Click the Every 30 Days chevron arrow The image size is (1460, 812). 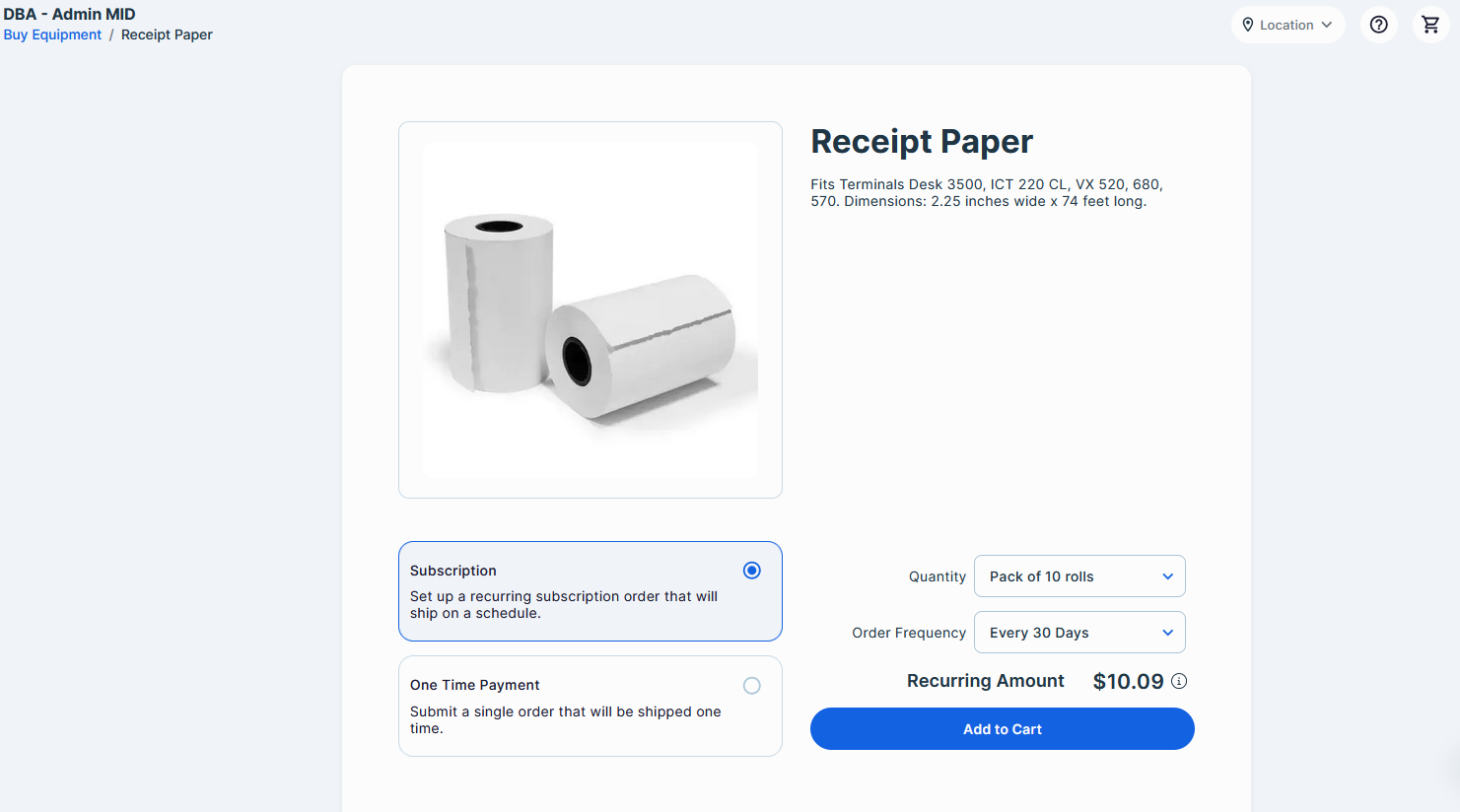(x=1168, y=633)
